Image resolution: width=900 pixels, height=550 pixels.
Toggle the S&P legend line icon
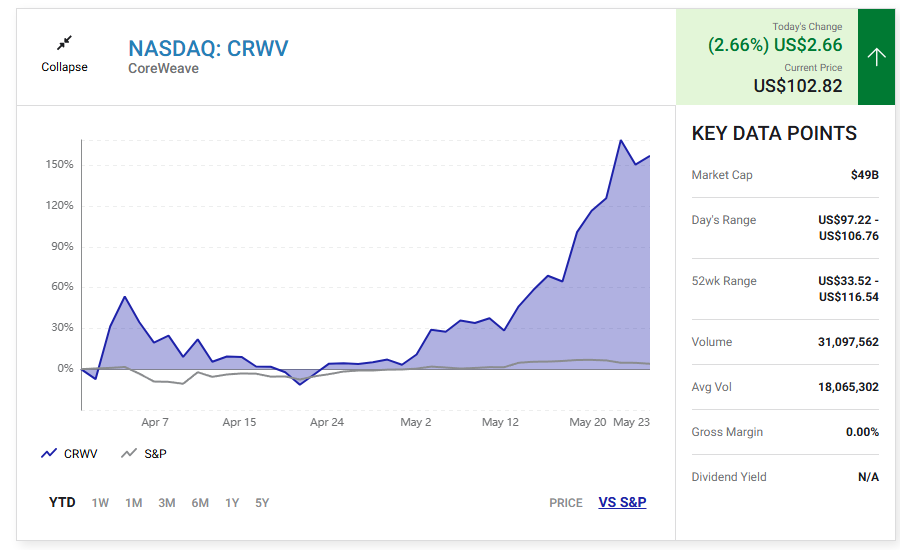point(129,454)
